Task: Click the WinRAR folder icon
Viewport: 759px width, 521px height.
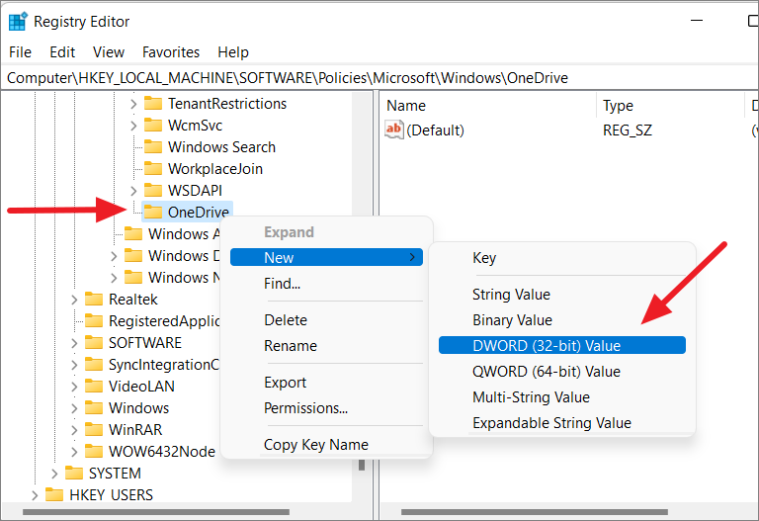Action: (x=94, y=429)
